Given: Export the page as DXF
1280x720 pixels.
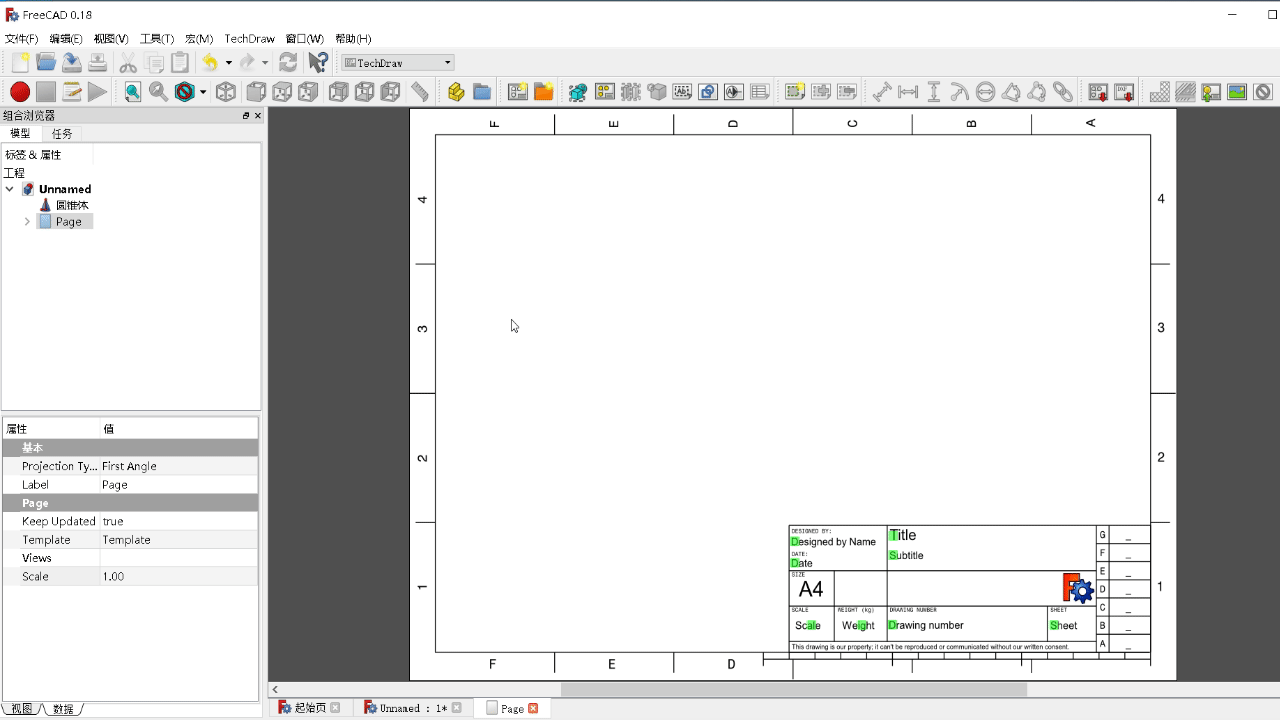Looking at the screenshot, I should click(1124, 92).
